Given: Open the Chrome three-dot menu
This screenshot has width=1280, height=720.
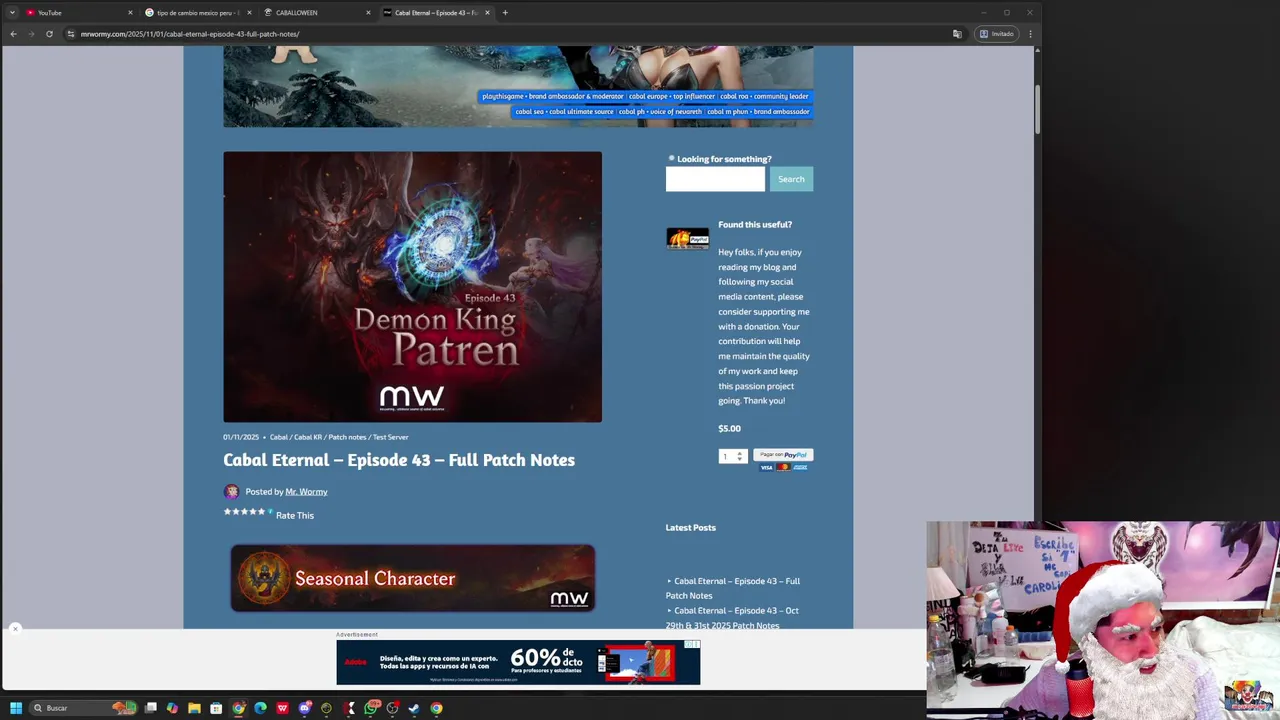Looking at the screenshot, I should point(1030,34).
